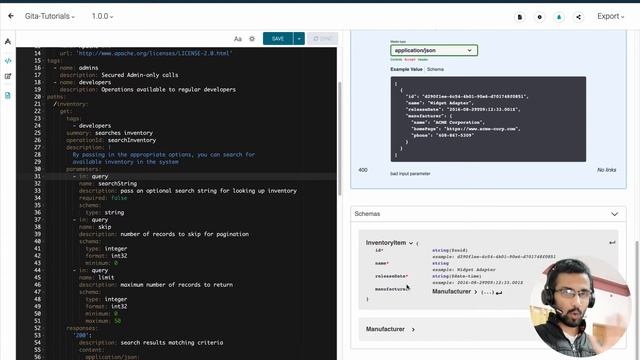The height and width of the screenshot is (360, 640).
Task: Click 'search results matching criteria' on line 54
Action: 172,343
